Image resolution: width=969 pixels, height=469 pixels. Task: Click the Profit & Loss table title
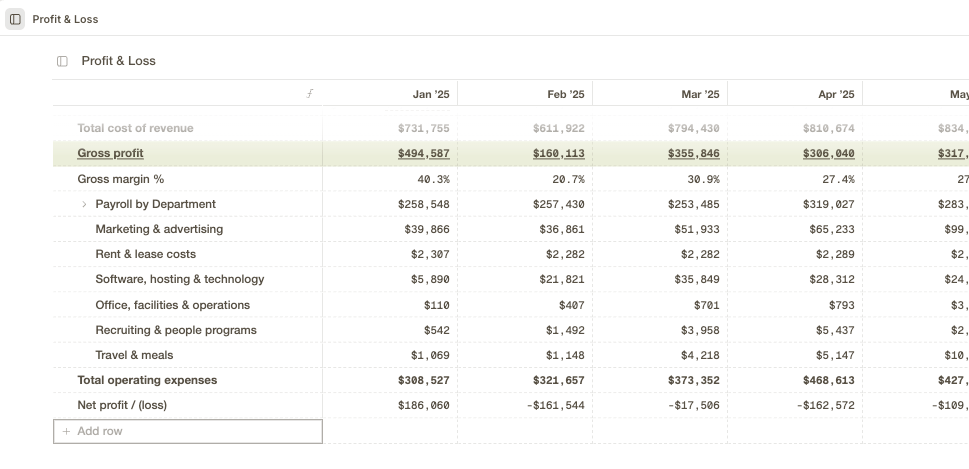click(x=119, y=61)
